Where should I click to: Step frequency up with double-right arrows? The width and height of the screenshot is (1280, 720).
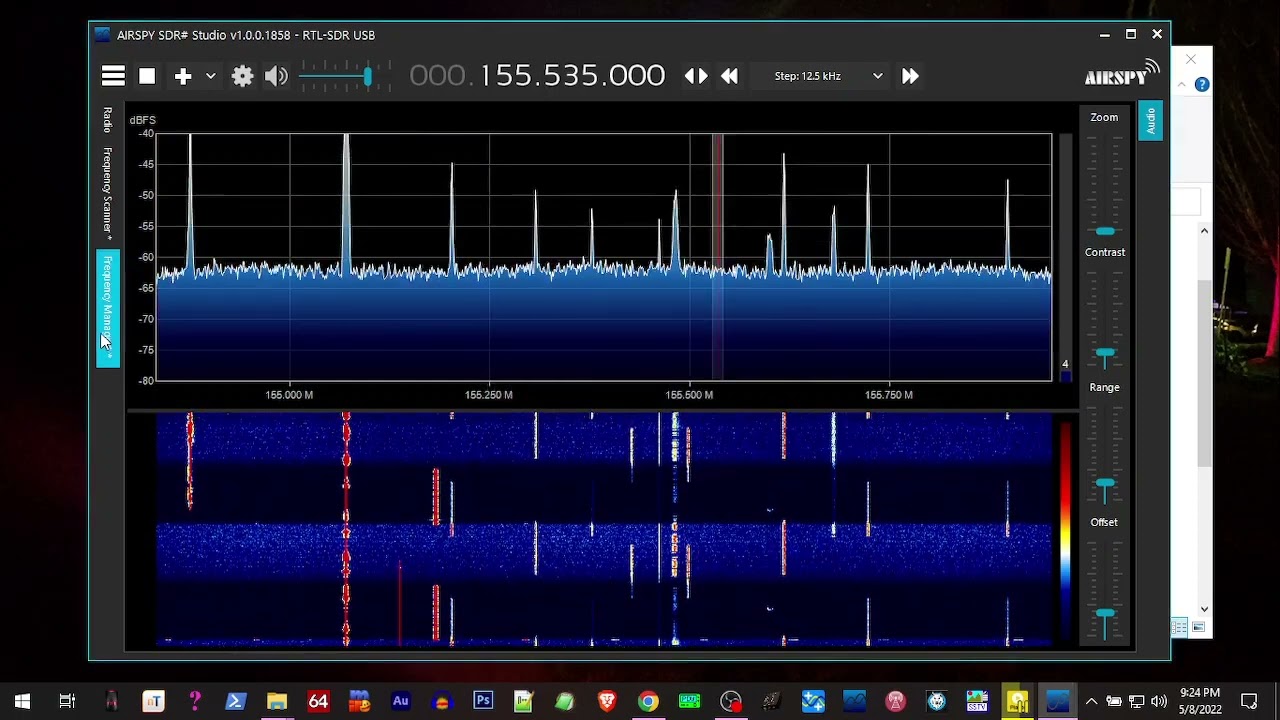(910, 76)
